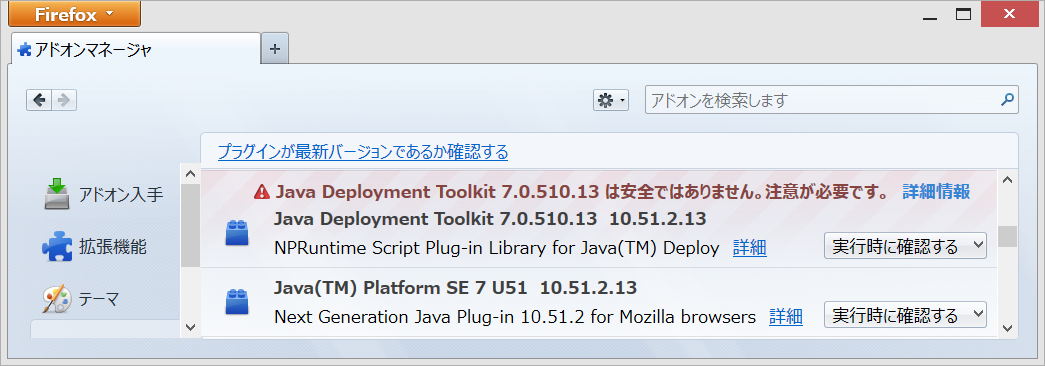Click the search magnifier icon
Screen dimensions: 1045x366
1007,100
